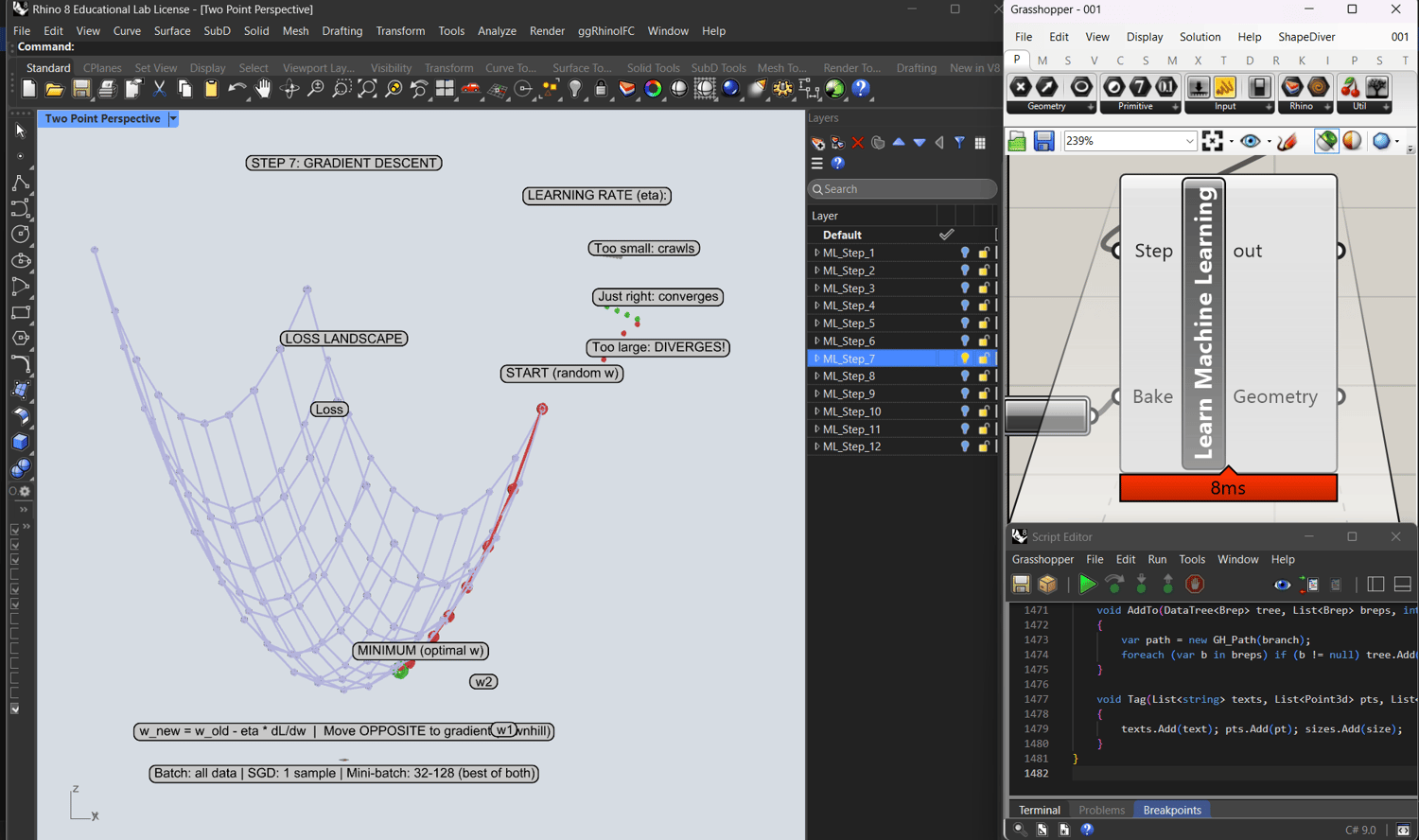Open the Two Point Perspective viewport dropdown arrow
Viewport: 1419px width, 840px height.
173,119
